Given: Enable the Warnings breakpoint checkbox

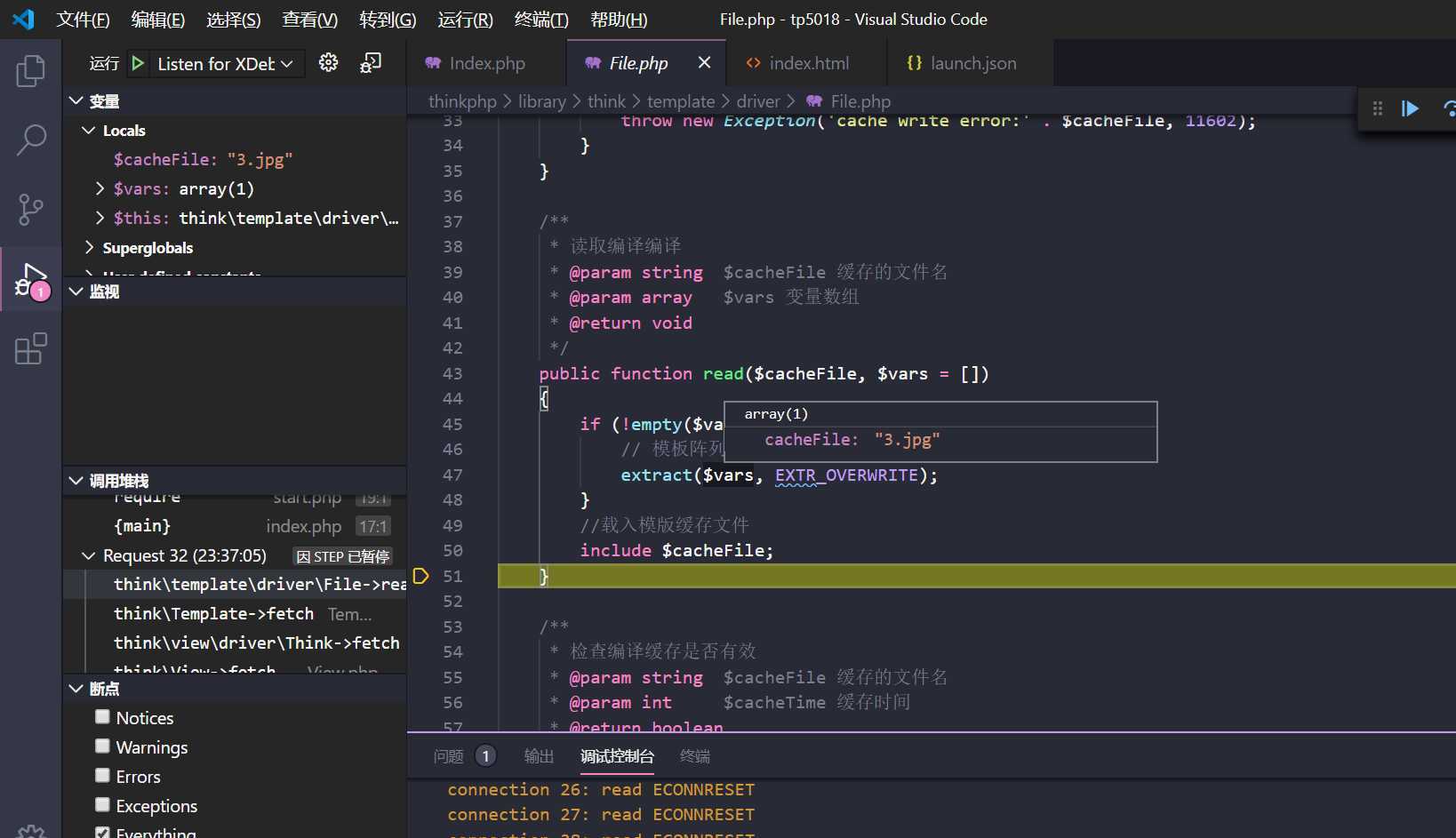Looking at the screenshot, I should click(x=103, y=746).
